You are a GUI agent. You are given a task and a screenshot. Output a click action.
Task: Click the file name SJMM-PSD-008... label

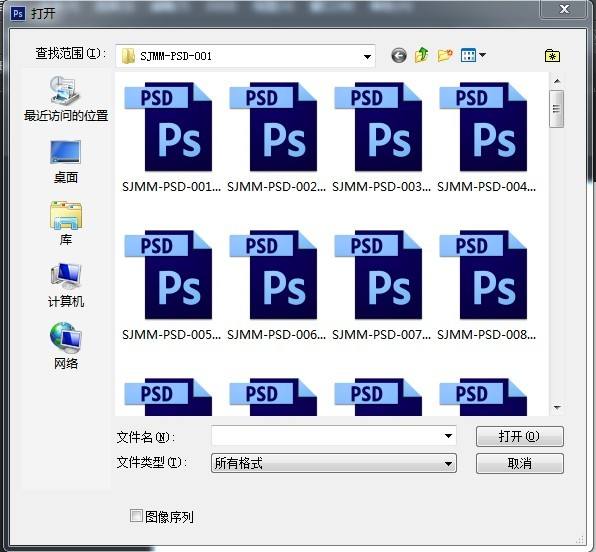point(486,335)
